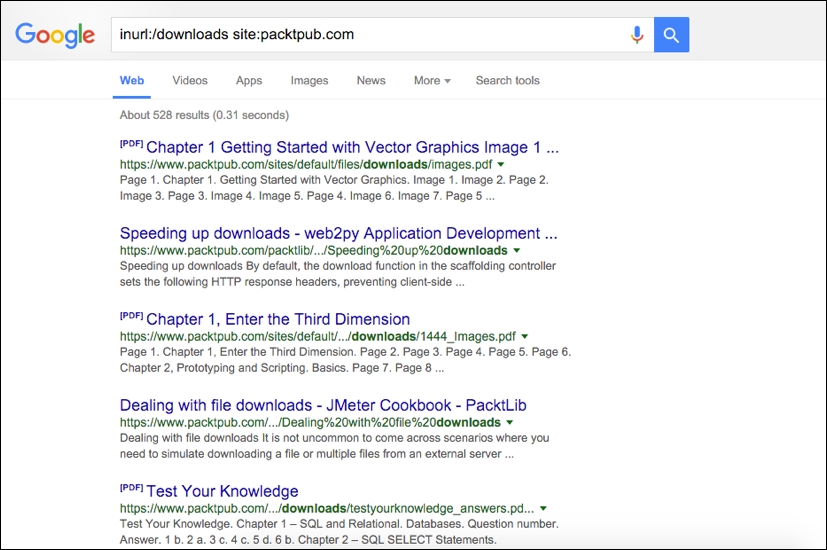Switch to the Apps tab

pyautogui.click(x=249, y=81)
